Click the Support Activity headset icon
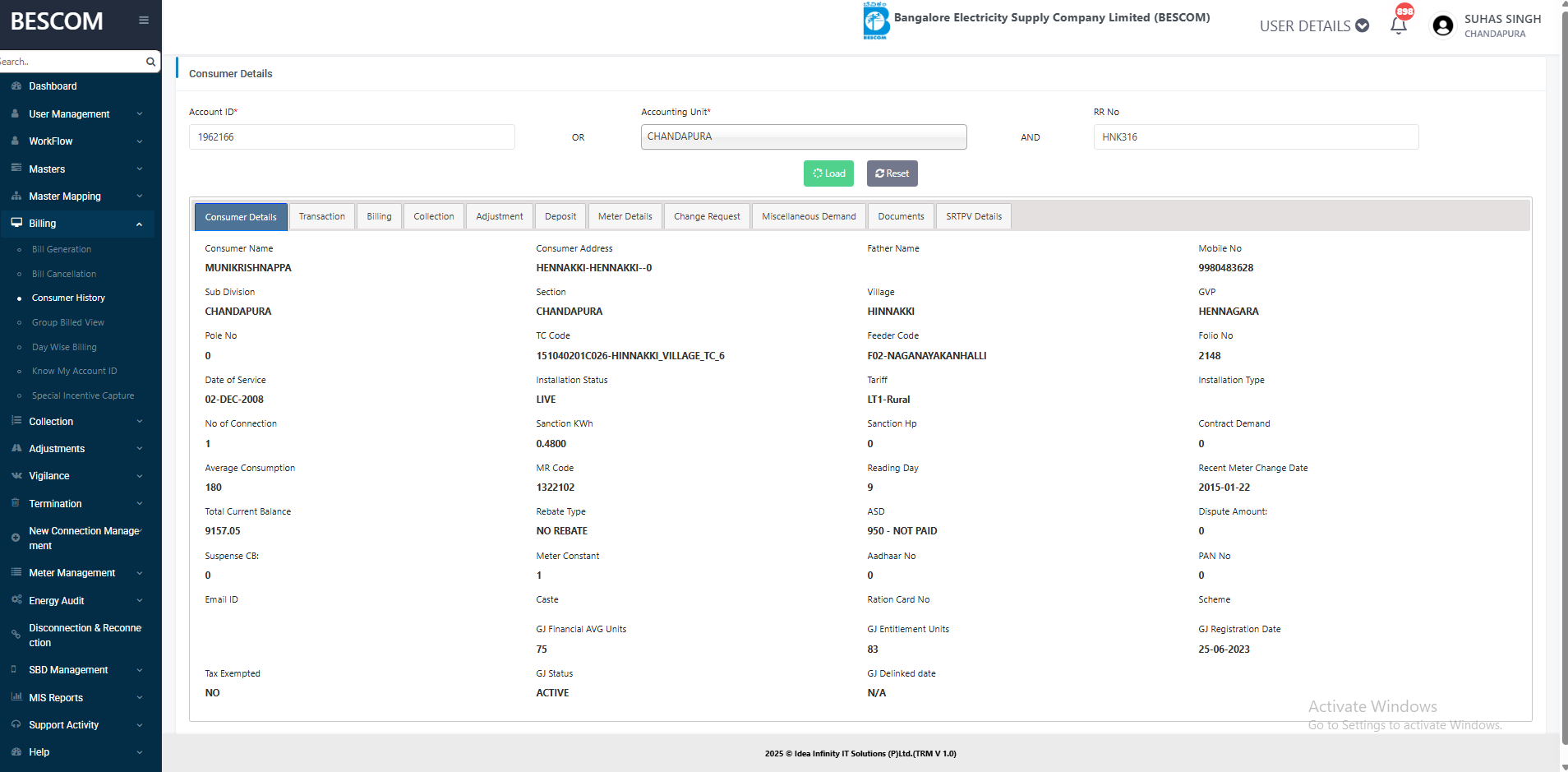This screenshot has height=772, width=1568. (16, 724)
